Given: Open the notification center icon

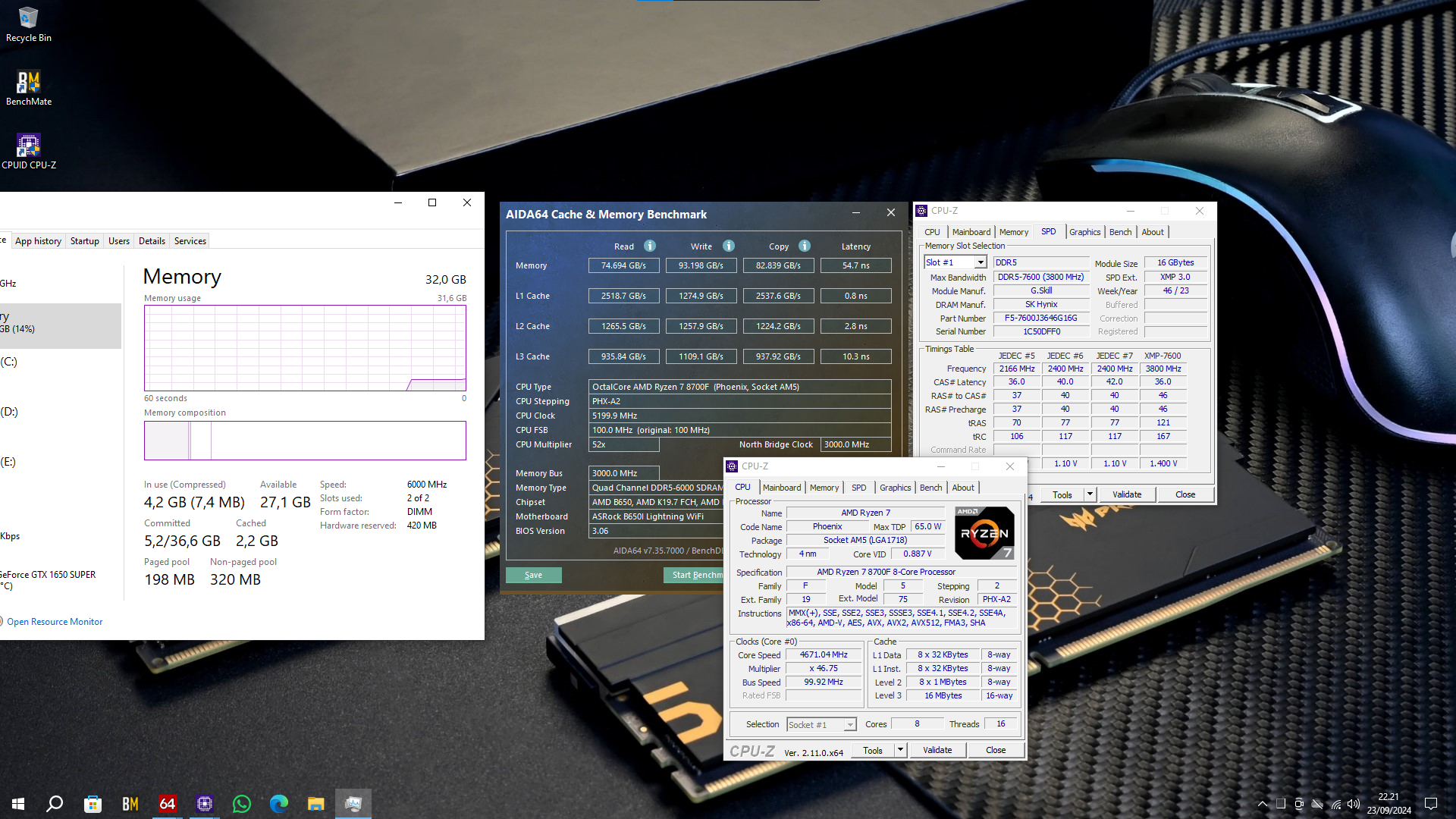Looking at the screenshot, I should point(1431,804).
